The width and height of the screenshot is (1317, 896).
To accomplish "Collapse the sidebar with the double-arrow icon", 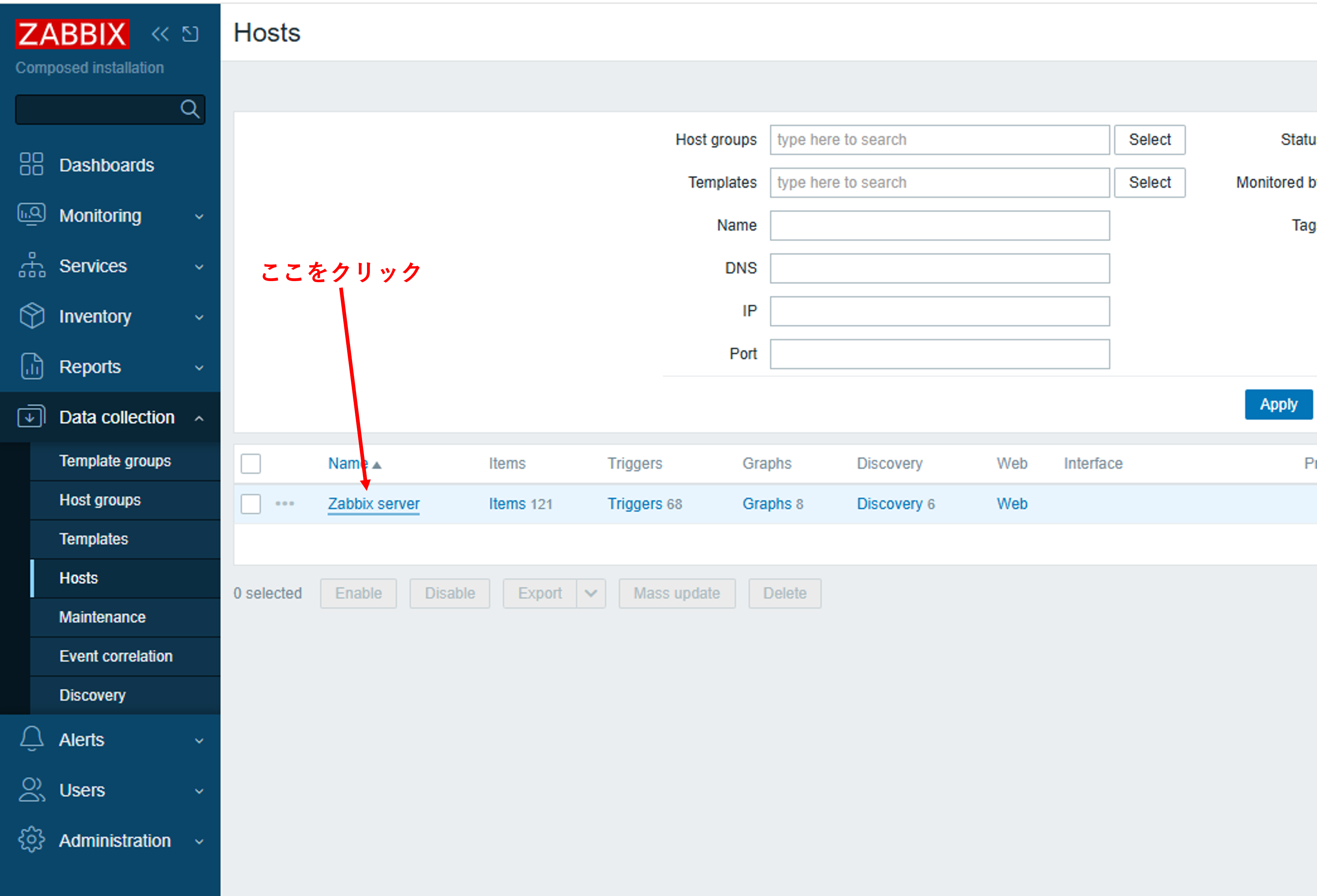I will 160,34.
